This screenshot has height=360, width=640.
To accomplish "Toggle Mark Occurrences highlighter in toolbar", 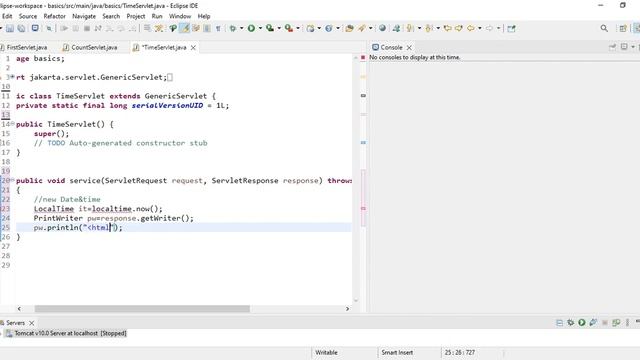I will click(x=185, y=28).
